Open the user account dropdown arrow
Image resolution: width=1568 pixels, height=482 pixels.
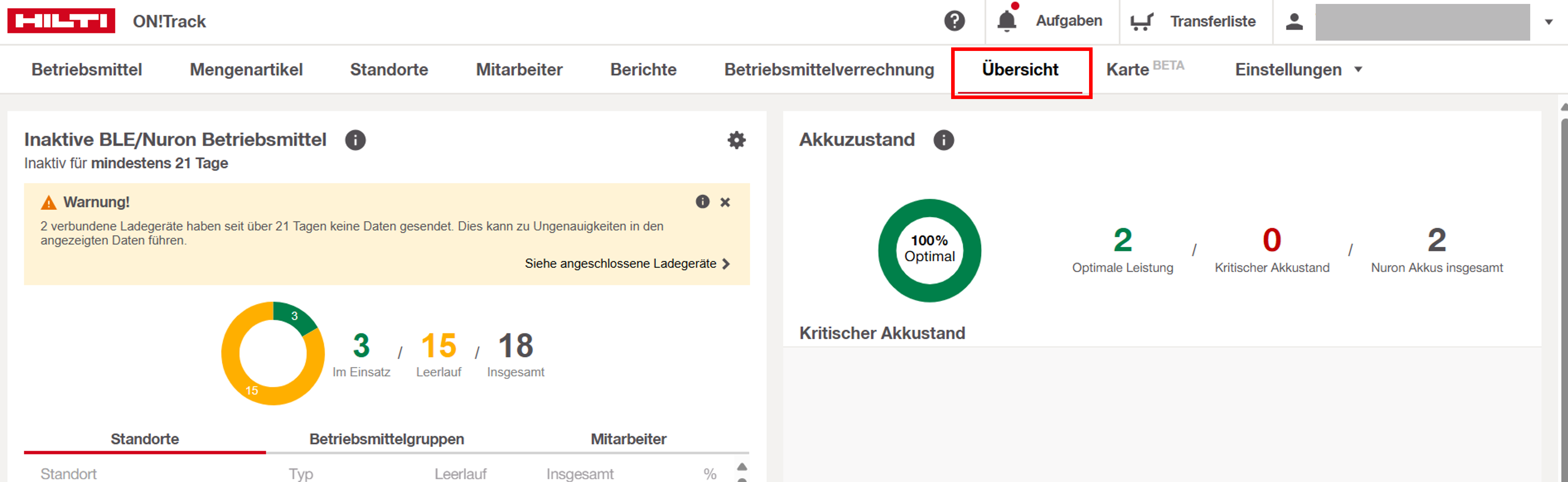1548,22
